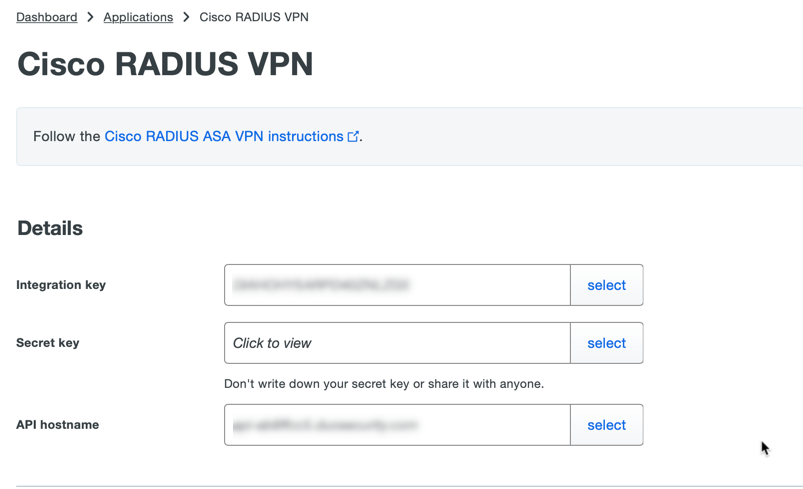Click select button beside API hostname
The image size is (803, 489).
point(607,425)
